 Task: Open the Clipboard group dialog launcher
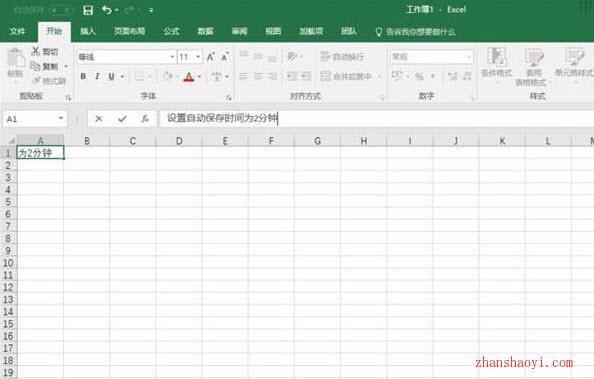[68, 98]
